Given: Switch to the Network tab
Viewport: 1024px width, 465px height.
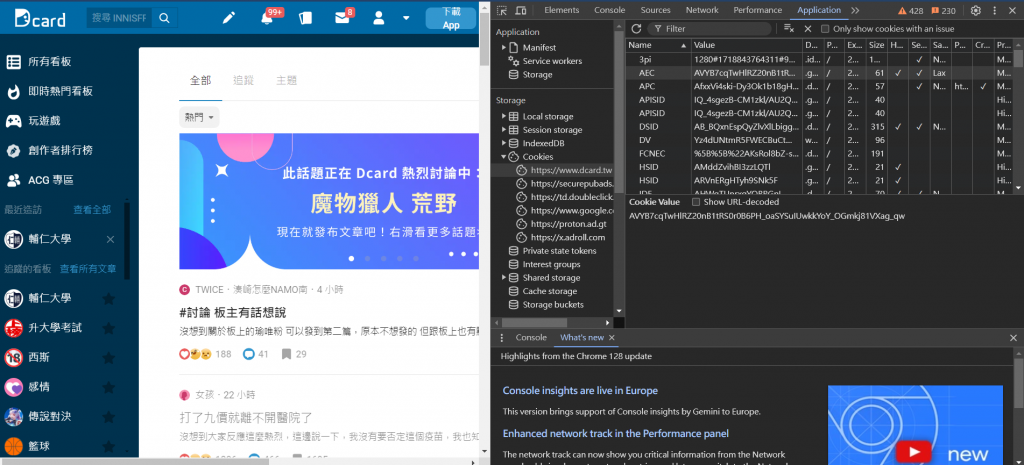Looking at the screenshot, I should tap(702, 10).
